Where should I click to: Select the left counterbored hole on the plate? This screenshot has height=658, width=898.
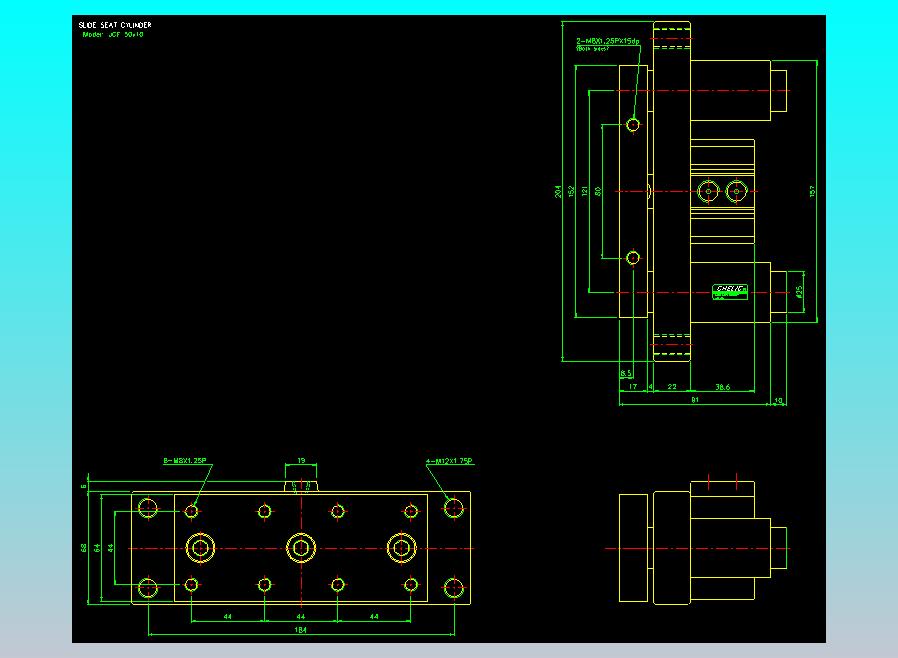click(201, 547)
